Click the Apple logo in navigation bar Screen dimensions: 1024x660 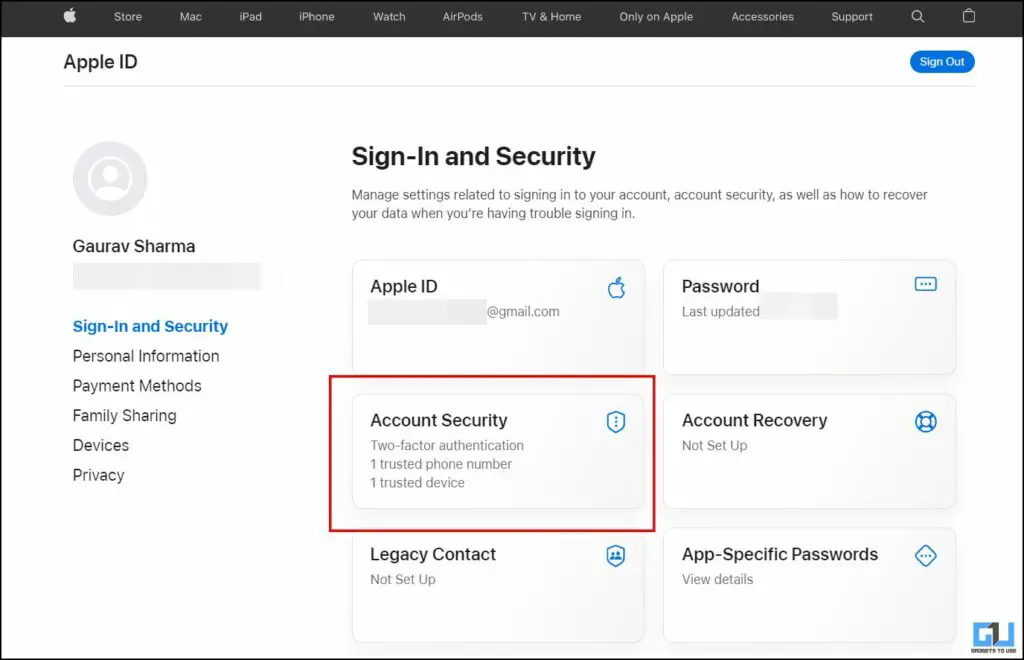[70, 16]
